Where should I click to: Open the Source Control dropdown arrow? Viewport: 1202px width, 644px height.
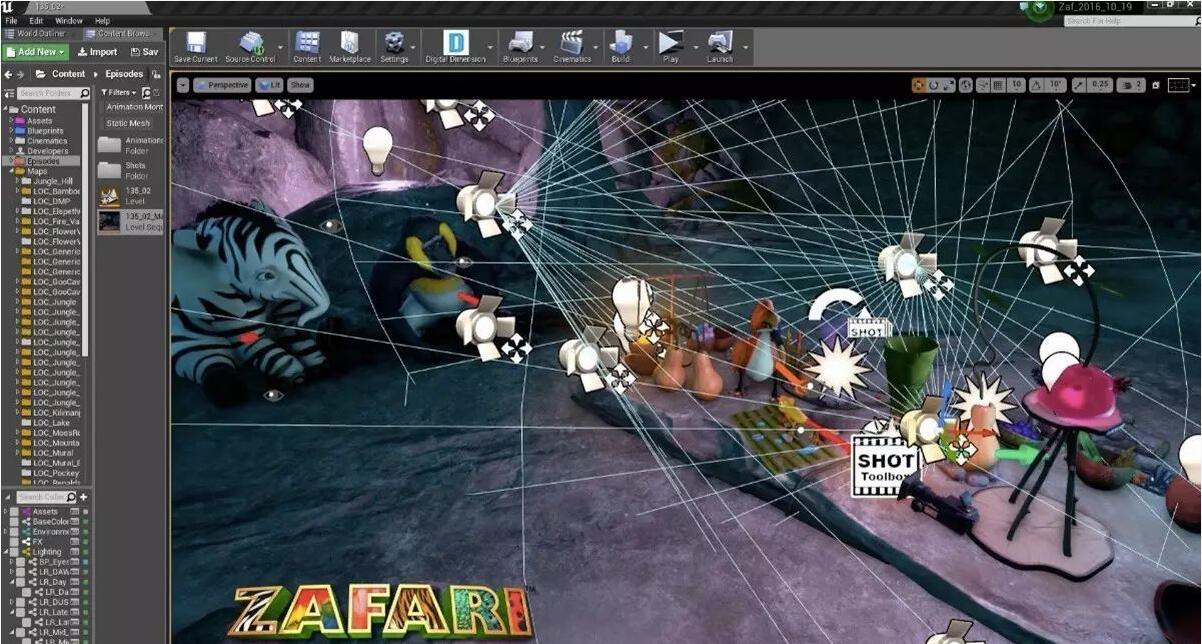pyautogui.click(x=280, y=46)
